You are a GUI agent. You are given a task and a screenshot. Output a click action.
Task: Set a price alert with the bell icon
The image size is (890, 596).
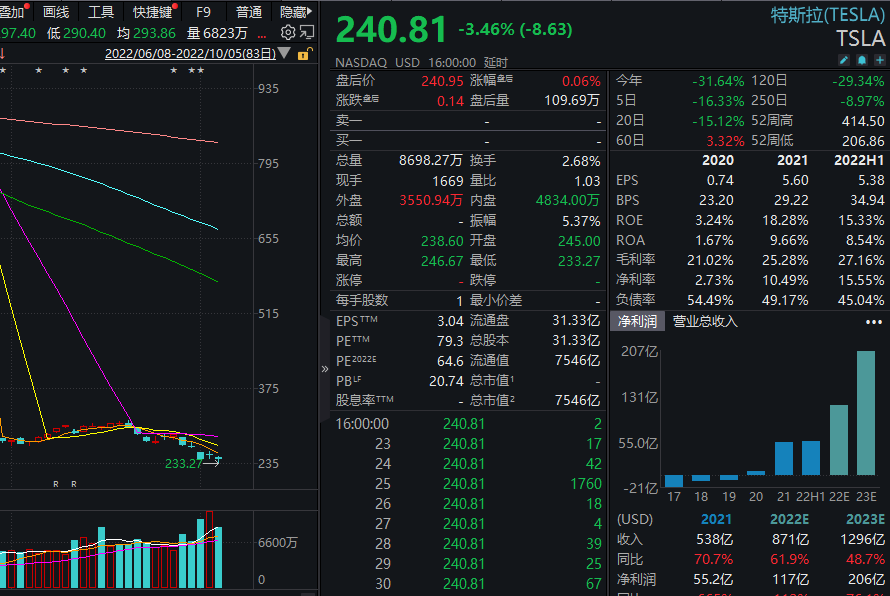coord(862,60)
